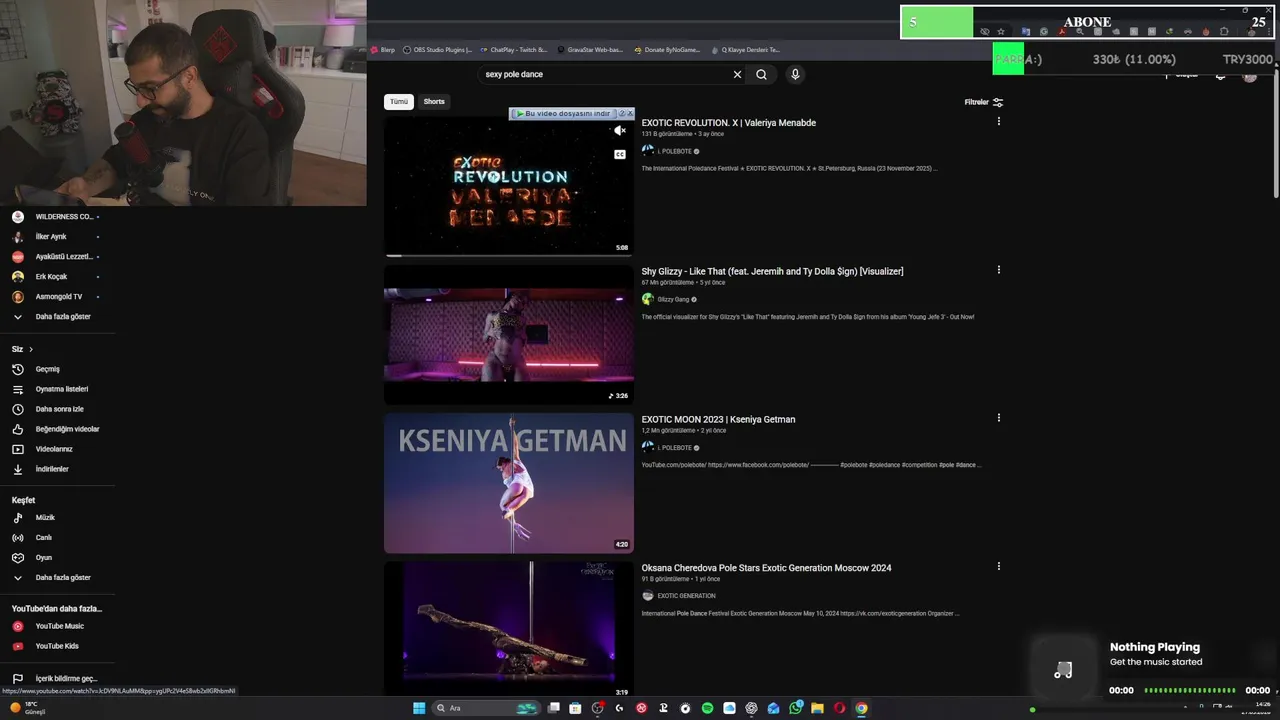Screen dimensions: 1280x720
Task: Open Glizzy Gang channel link
Action: [x=673, y=299]
